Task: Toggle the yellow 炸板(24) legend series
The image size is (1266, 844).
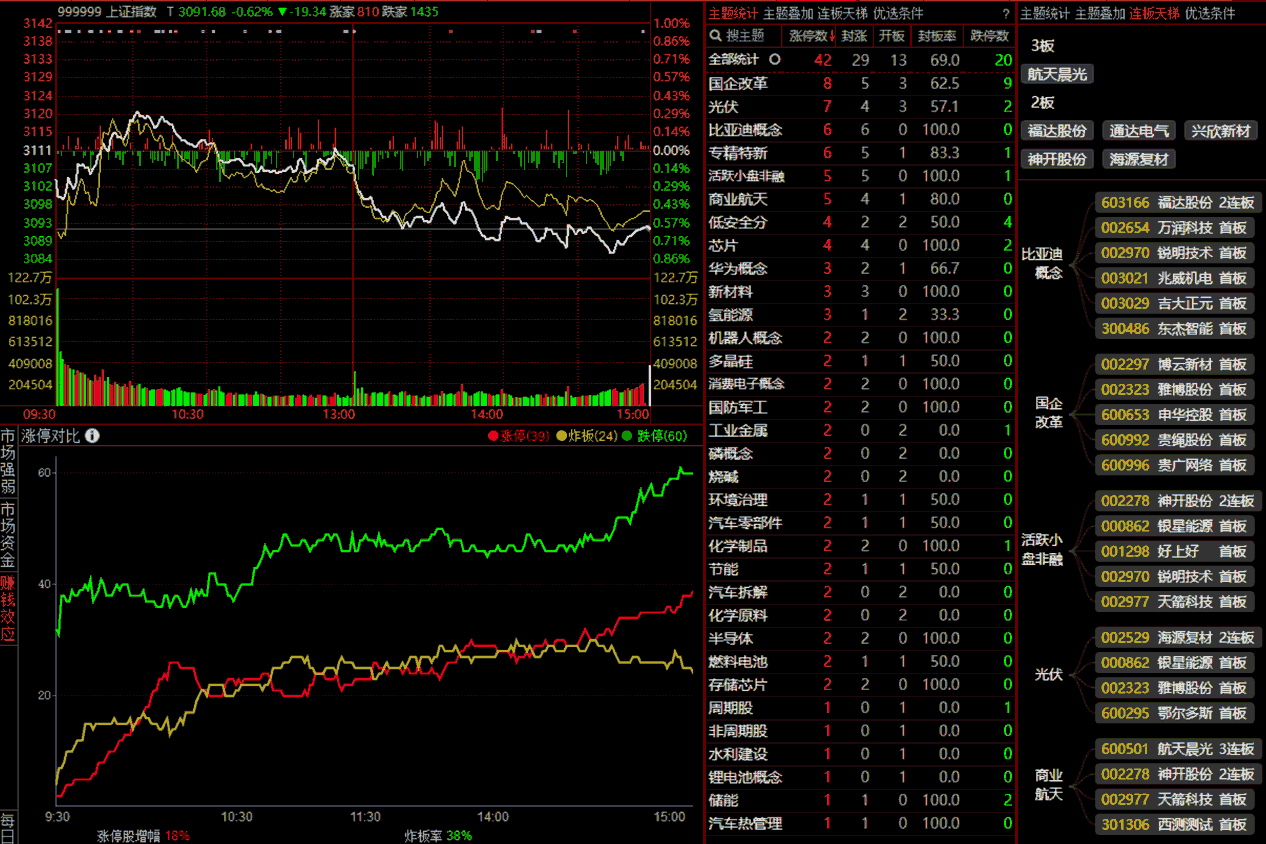Action: pyautogui.click(x=587, y=436)
